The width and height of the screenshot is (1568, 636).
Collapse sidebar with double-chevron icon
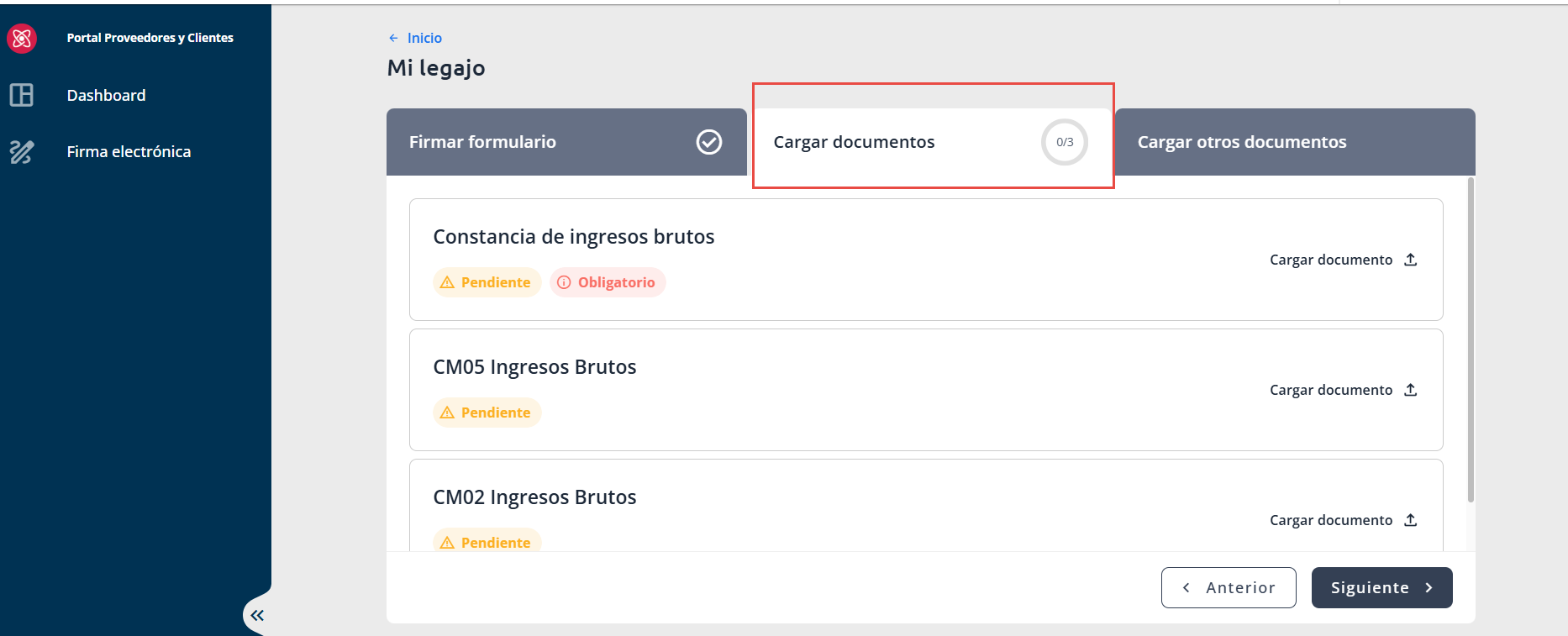257,616
